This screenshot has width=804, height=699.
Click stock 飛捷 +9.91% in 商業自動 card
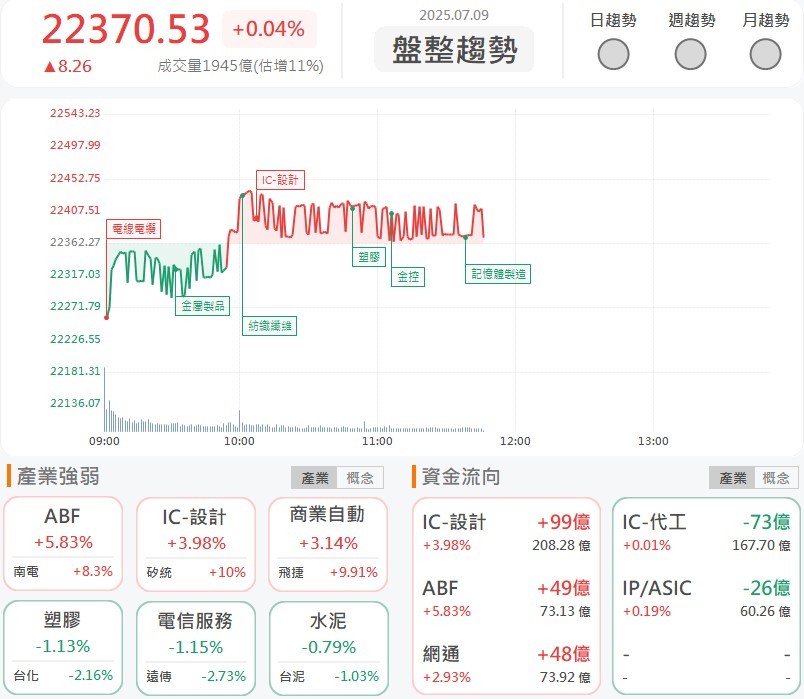(328, 572)
